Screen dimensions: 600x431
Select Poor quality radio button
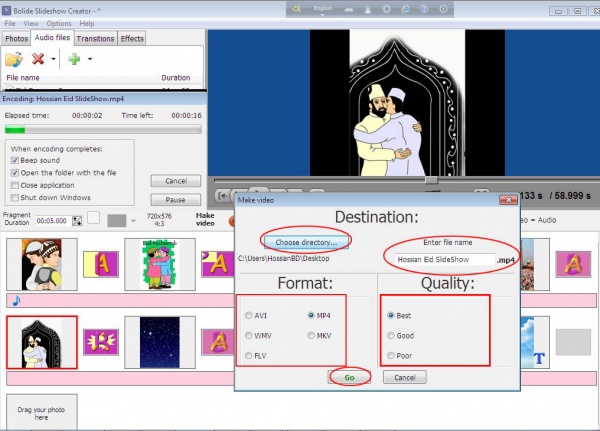coord(391,356)
